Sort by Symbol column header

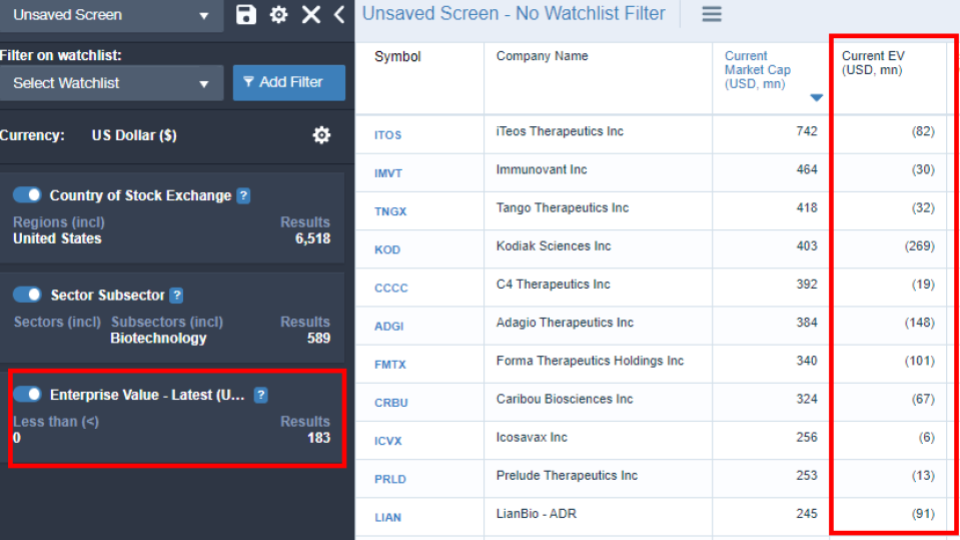click(397, 56)
